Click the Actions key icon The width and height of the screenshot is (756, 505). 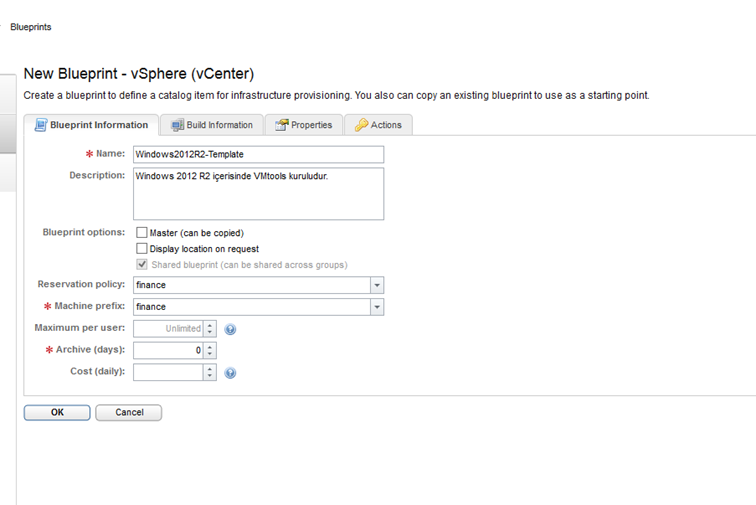[x=361, y=125]
